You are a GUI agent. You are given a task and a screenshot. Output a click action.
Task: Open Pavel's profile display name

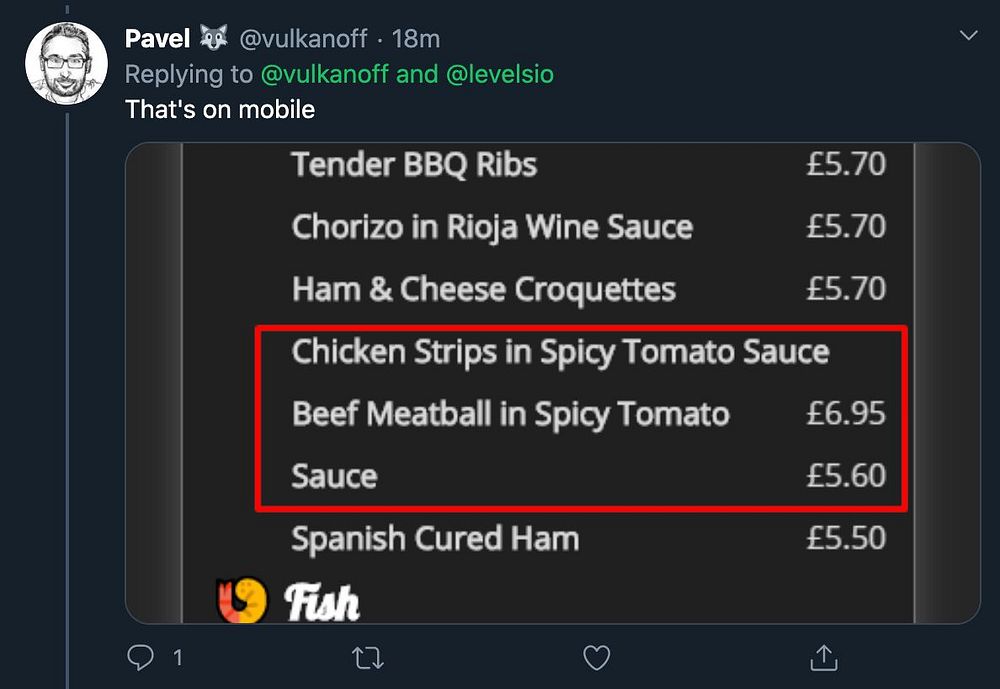pos(158,39)
